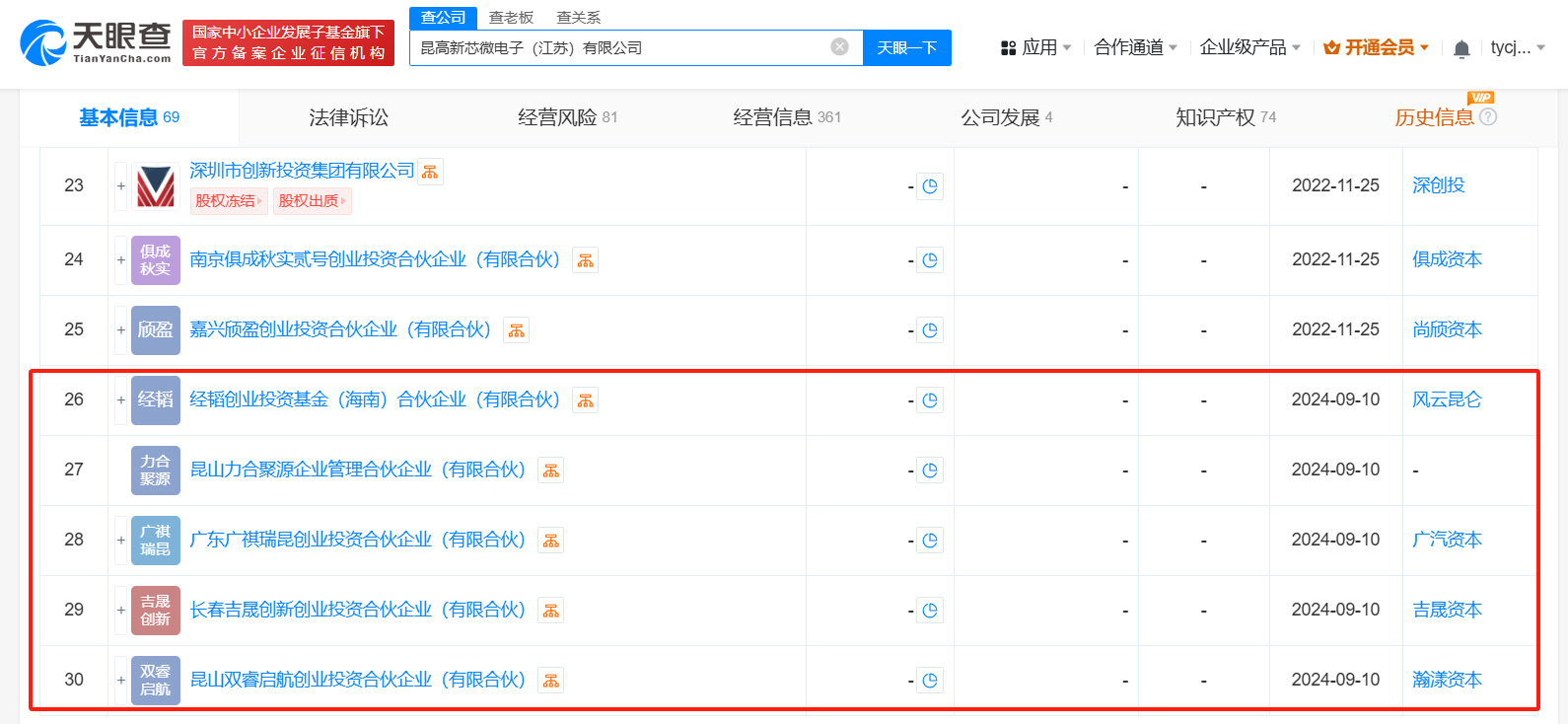Open equity chart icon for 南京俱成秋实贰号创业投资合伙企业
The width and height of the screenshot is (1568, 724).
[586, 260]
